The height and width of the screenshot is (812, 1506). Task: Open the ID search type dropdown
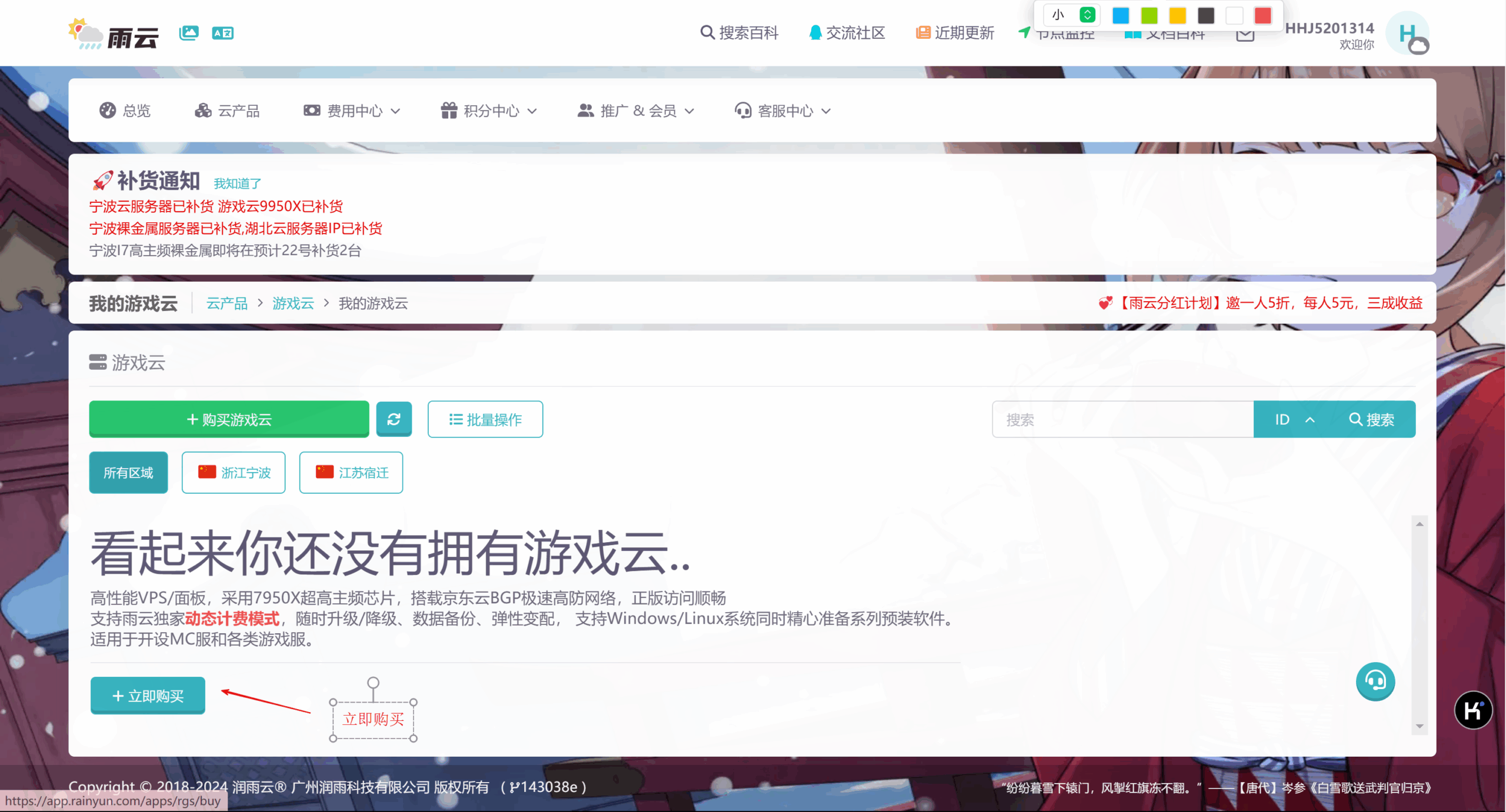click(x=1294, y=419)
